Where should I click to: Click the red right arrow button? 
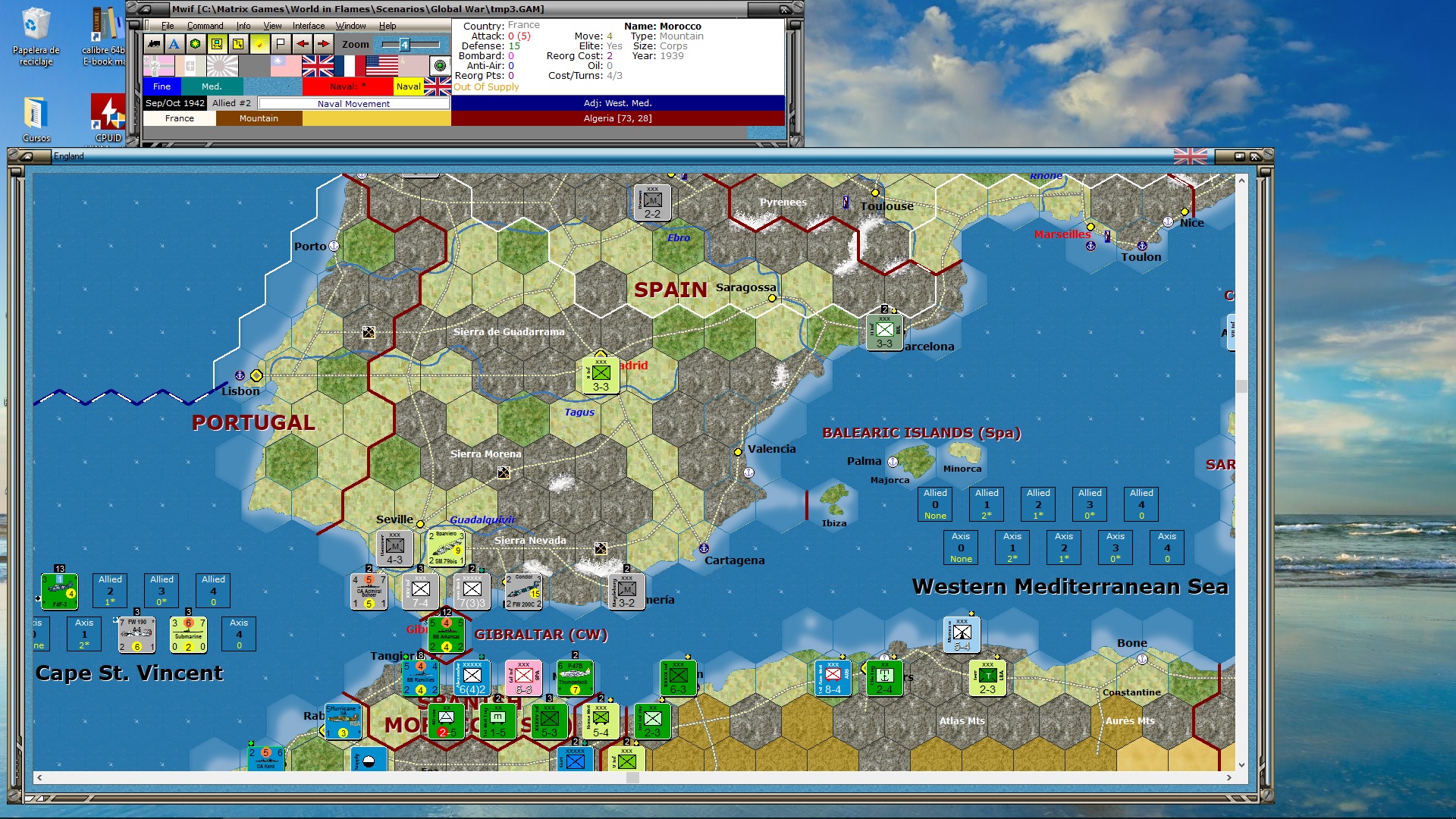[323, 44]
